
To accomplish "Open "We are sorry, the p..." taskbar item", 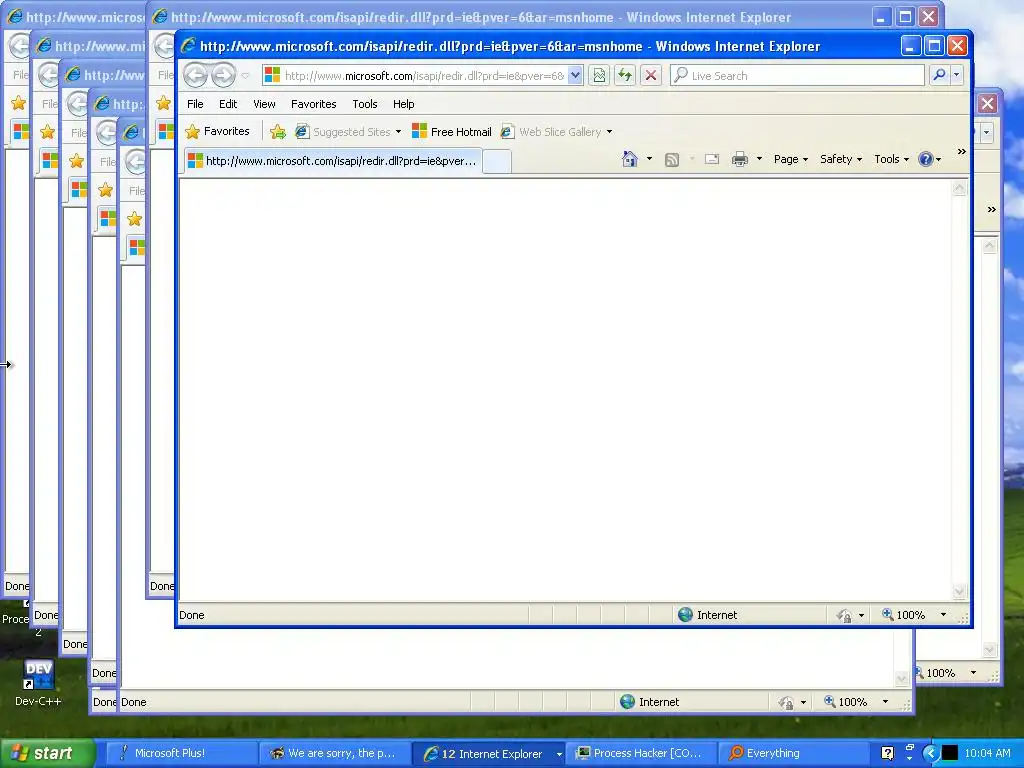I will click(x=334, y=753).
